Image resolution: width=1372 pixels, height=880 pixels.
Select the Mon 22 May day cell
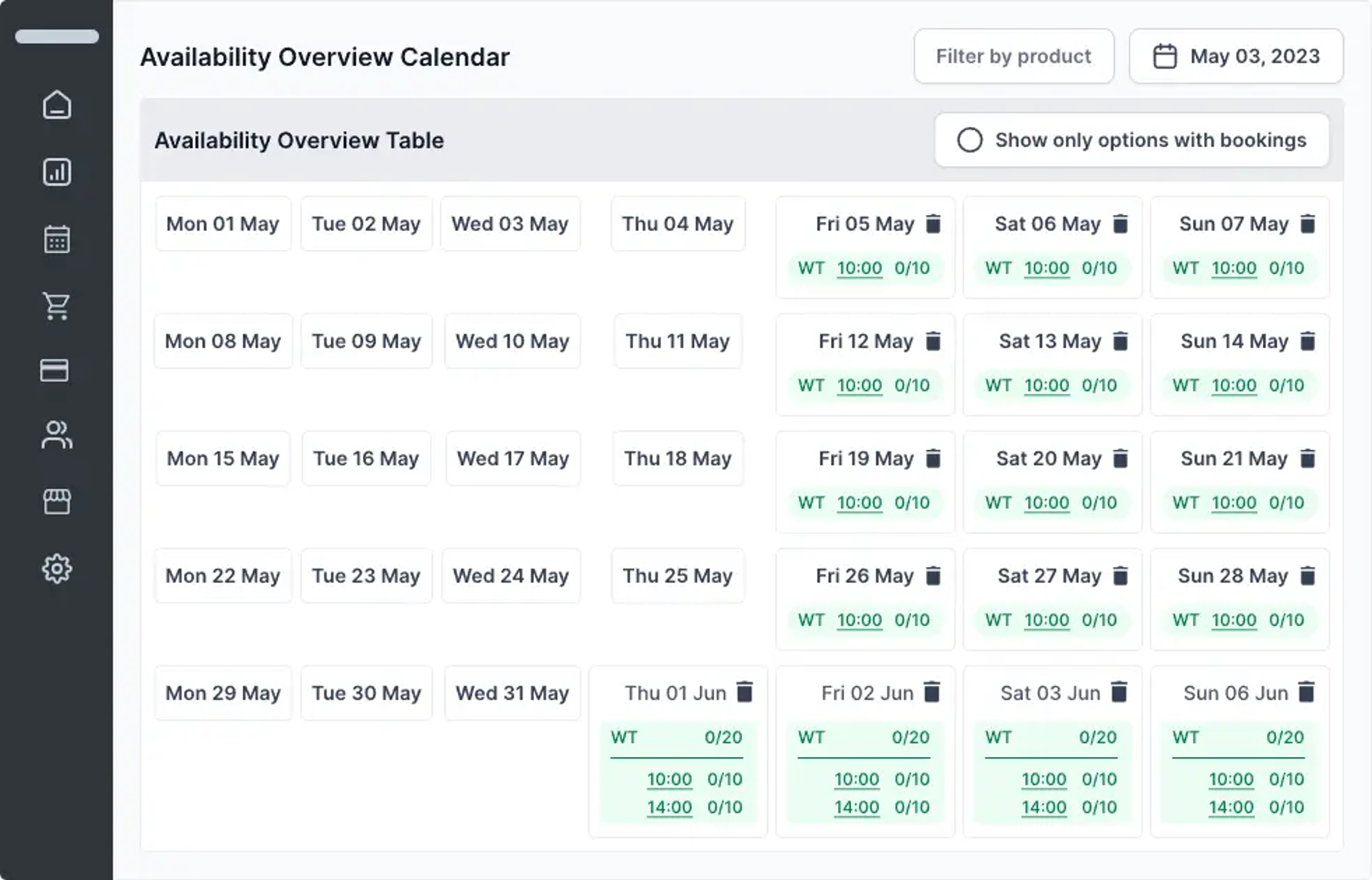(223, 575)
